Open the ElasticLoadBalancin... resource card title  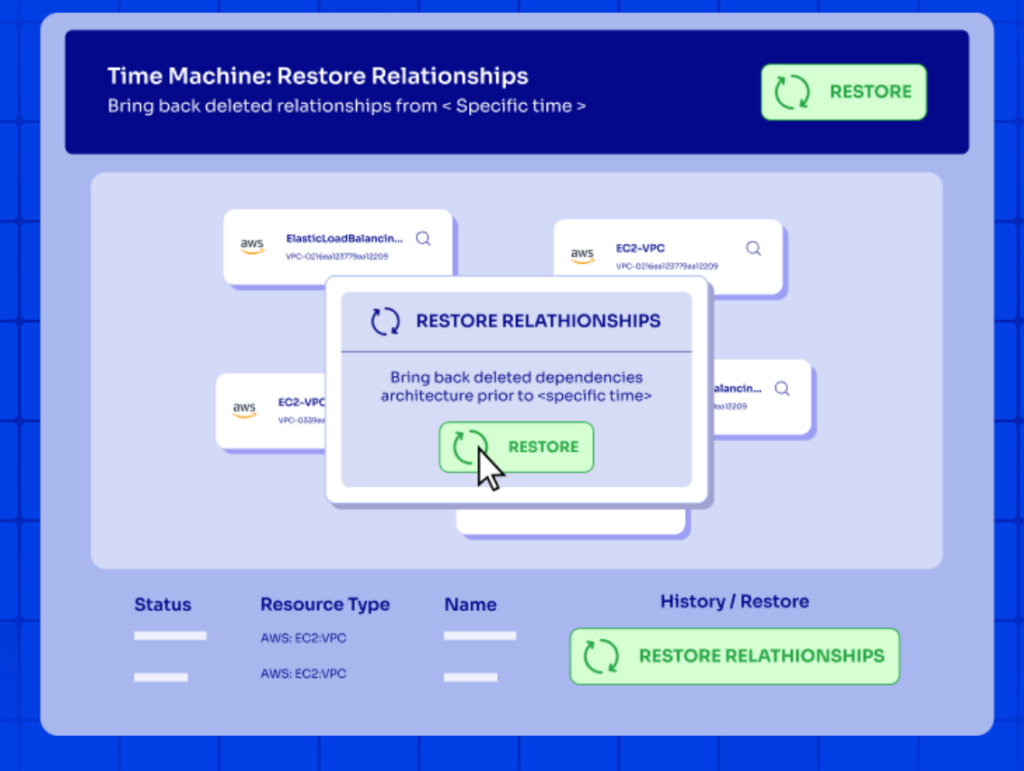[x=344, y=238]
